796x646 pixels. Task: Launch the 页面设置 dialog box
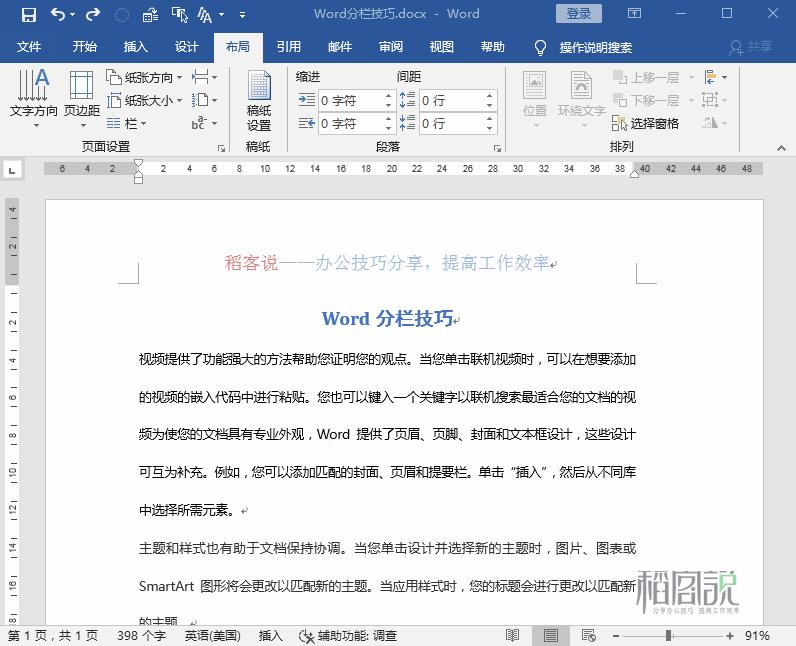pos(221,148)
